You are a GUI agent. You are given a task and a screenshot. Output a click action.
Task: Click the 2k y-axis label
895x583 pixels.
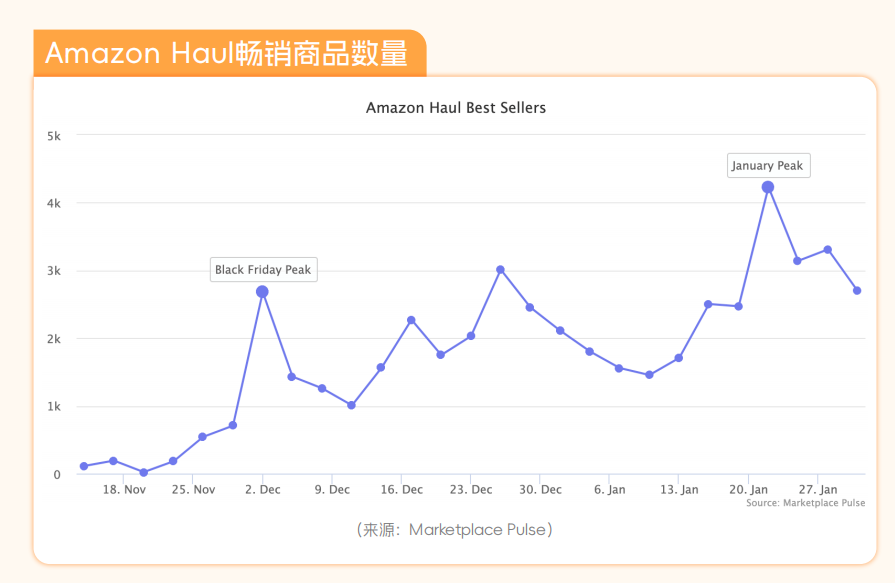coord(54,339)
